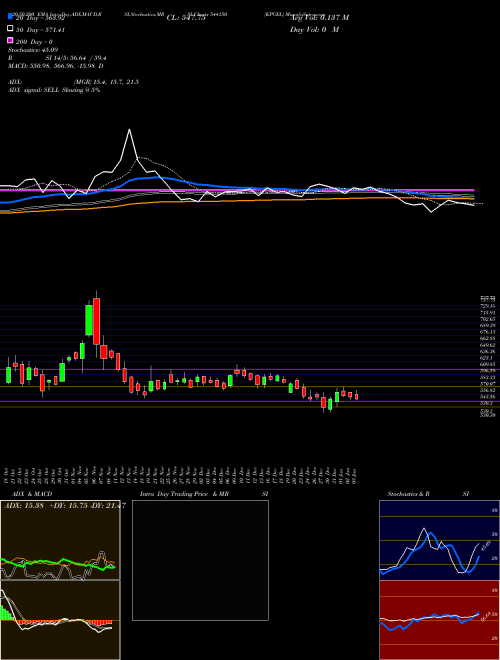Click the tall green candlestick before the peak
The height and width of the screenshot is (660, 500).
pos(89,320)
